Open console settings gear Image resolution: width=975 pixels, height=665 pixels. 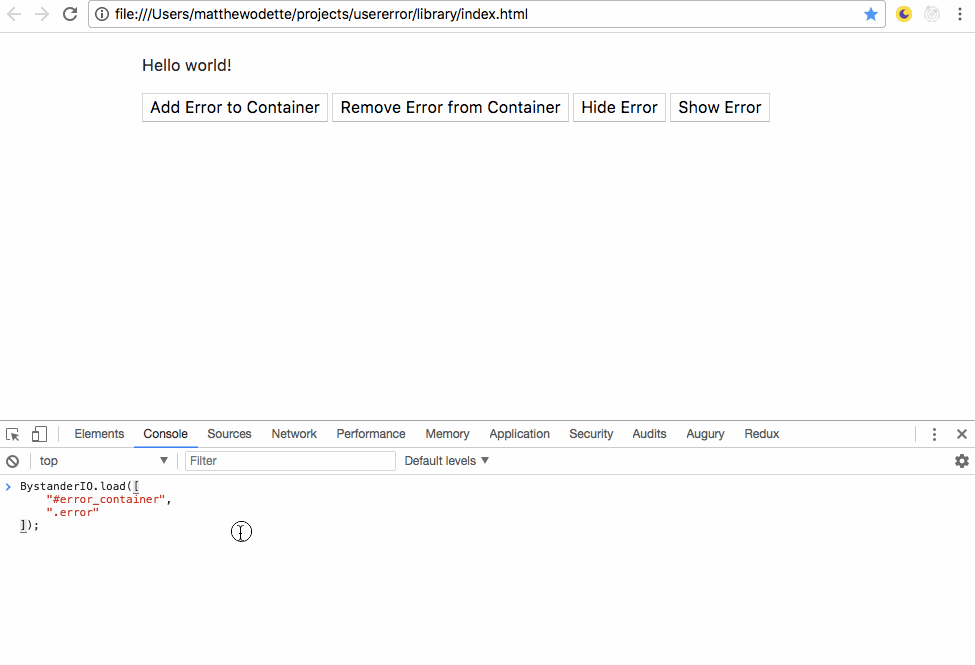(961, 461)
